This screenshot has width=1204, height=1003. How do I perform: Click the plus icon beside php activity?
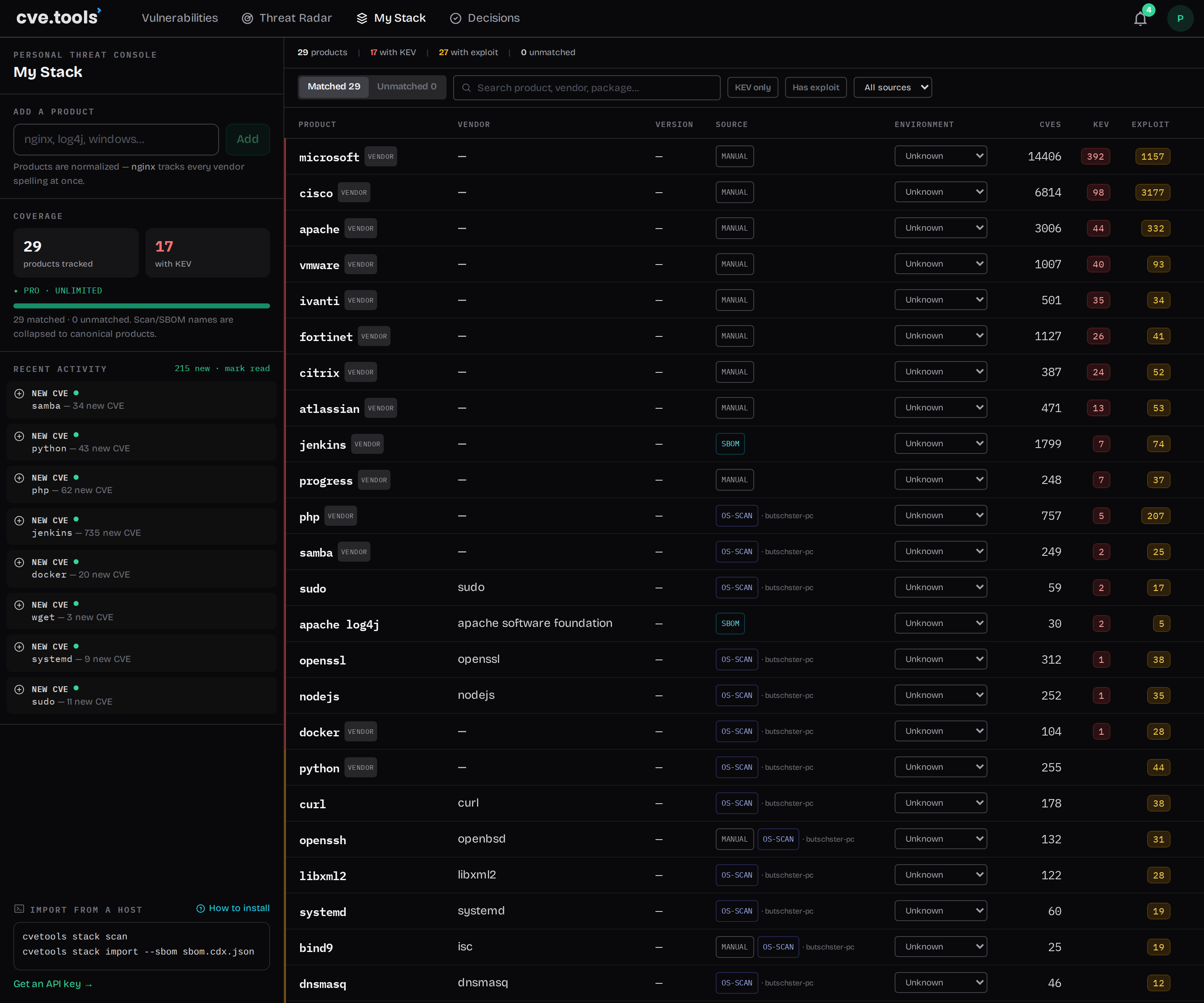click(19, 478)
